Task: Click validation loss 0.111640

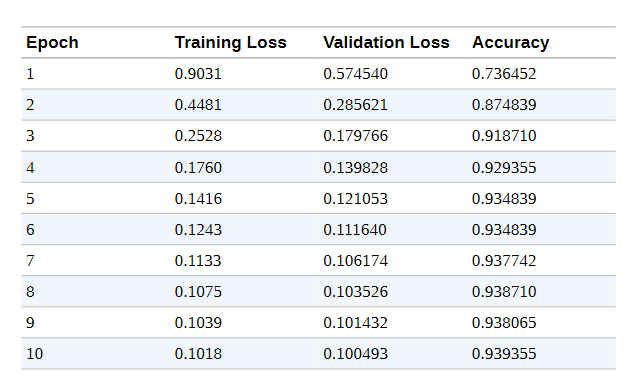Action: pos(355,230)
